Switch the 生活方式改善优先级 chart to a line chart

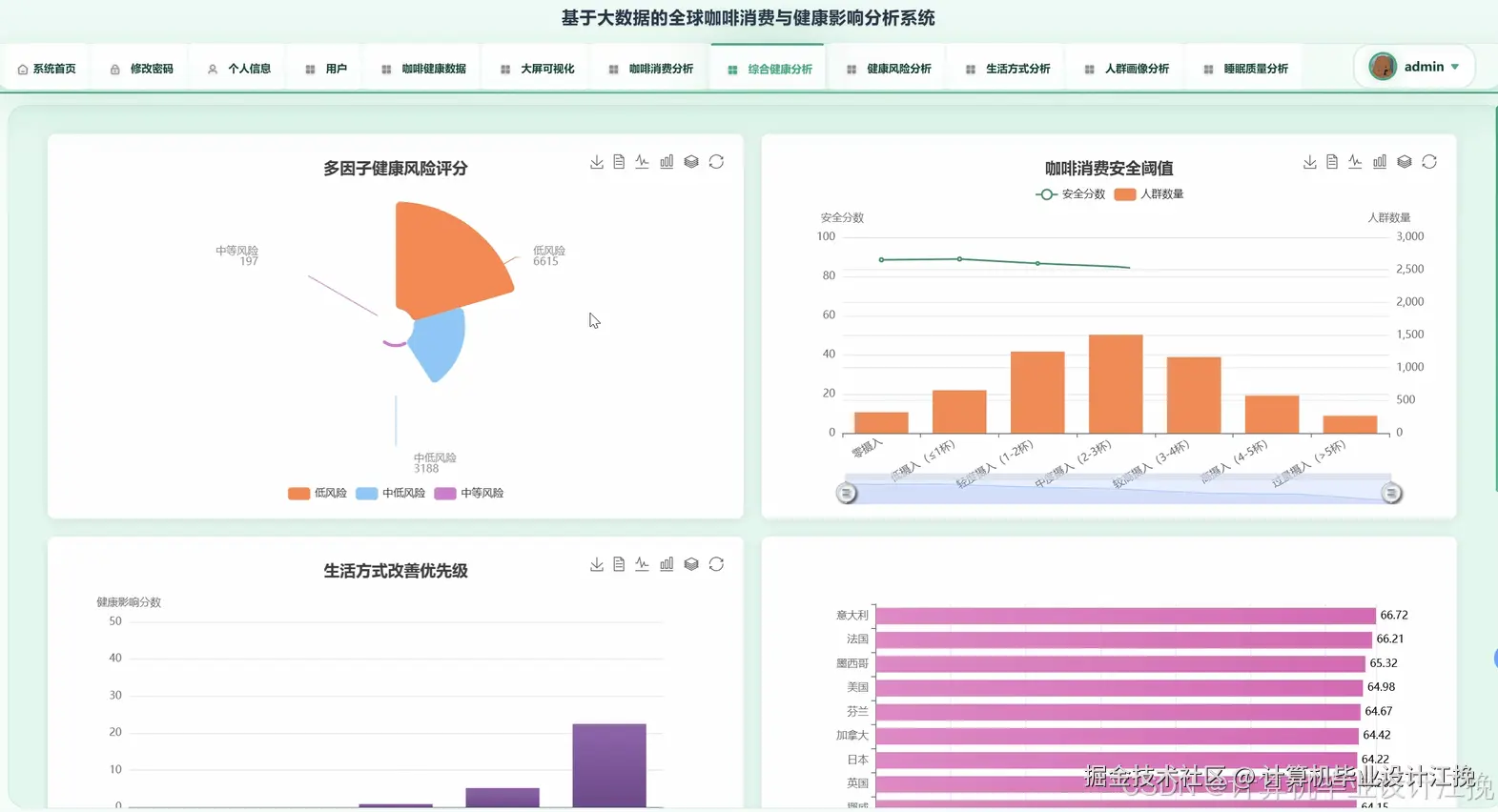click(x=643, y=564)
